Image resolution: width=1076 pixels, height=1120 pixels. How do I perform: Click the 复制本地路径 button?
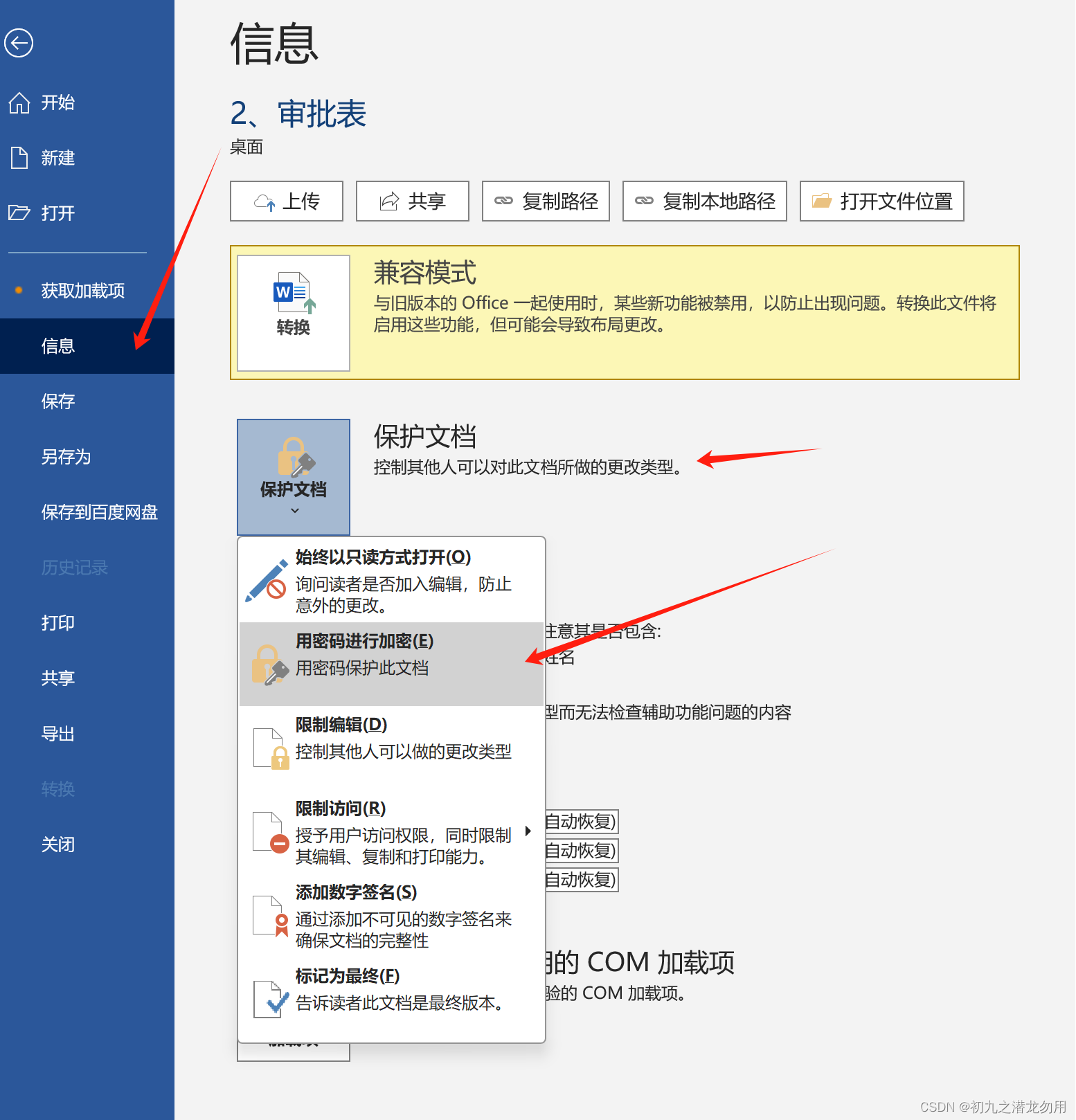click(705, 201)
